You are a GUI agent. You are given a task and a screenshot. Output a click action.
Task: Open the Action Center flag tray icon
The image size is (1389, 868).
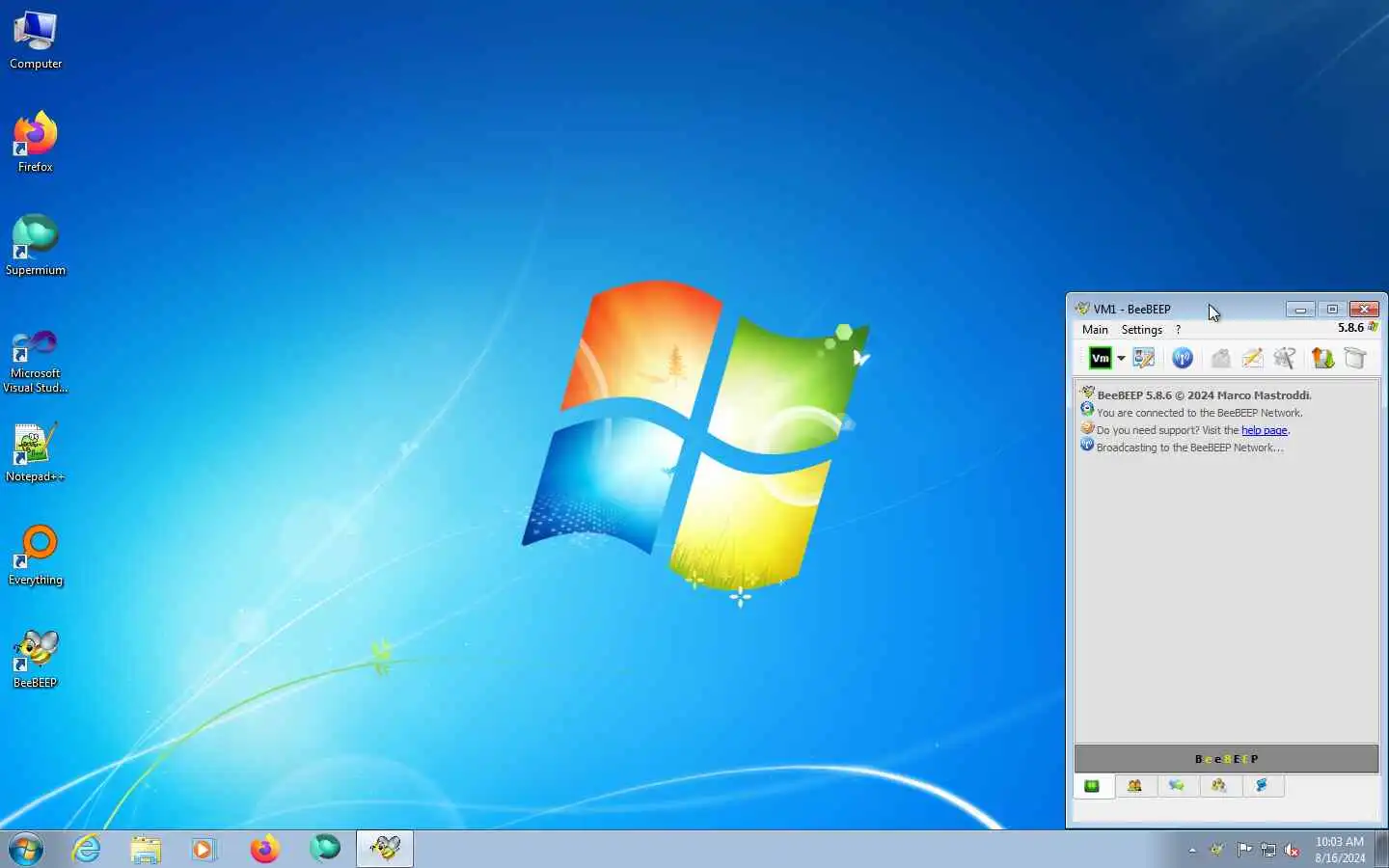click(1244, 850)
